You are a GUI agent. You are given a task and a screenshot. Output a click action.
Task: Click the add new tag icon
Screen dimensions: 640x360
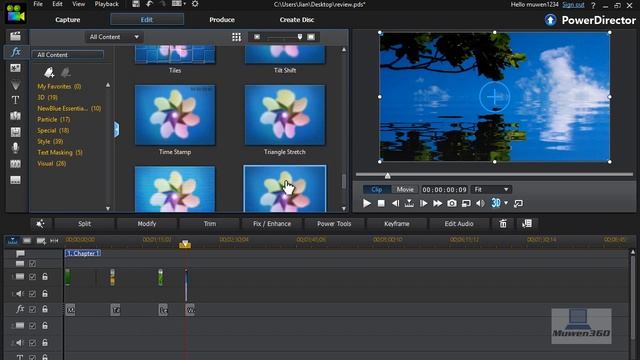point(49,72)
